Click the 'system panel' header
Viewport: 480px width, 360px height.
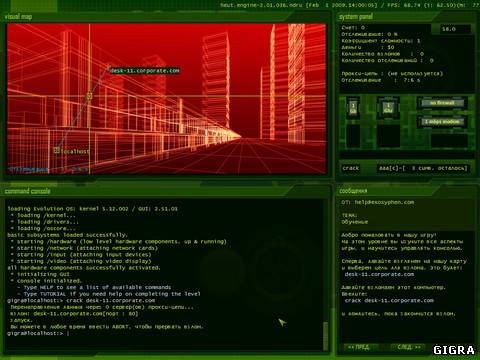click(x=356, y=16)
